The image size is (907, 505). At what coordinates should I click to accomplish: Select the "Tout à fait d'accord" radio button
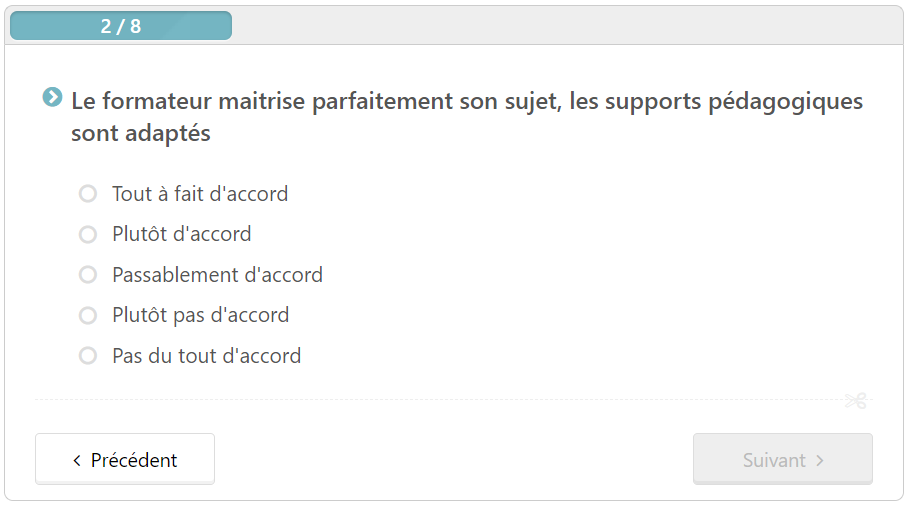coord(88,193)
